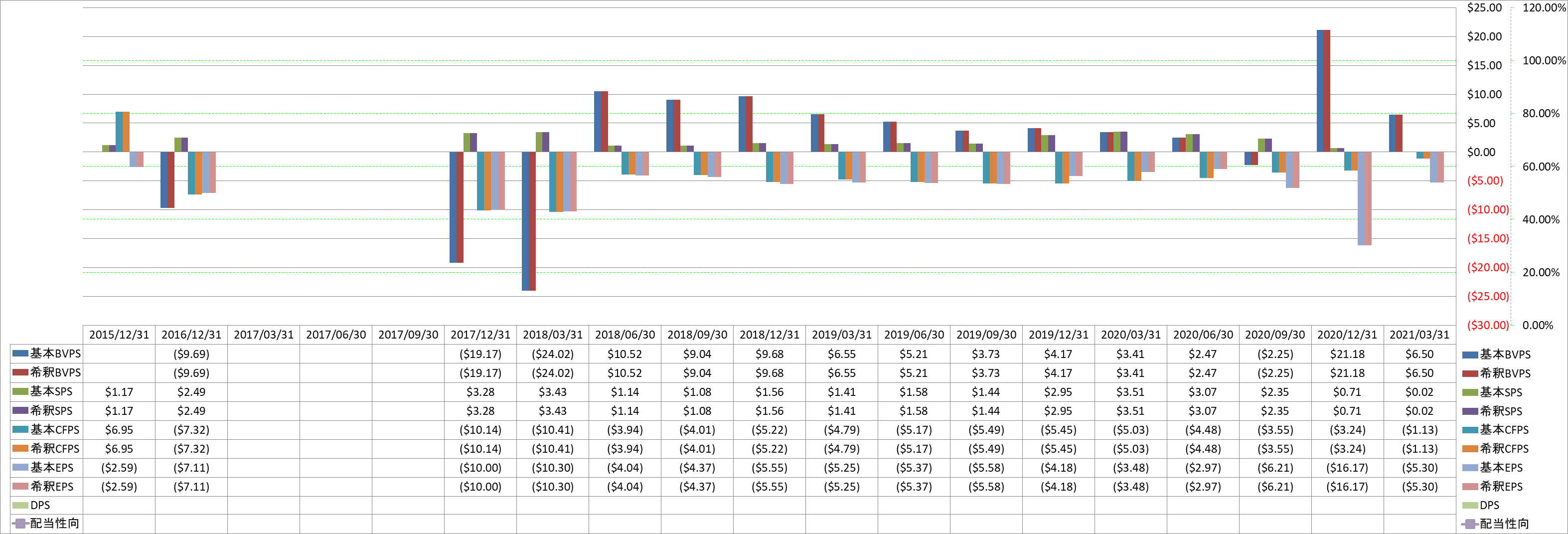Select the 希釈EPS label in the left legend
Viewport: 1568px width, 534px height.
point(52,487)
